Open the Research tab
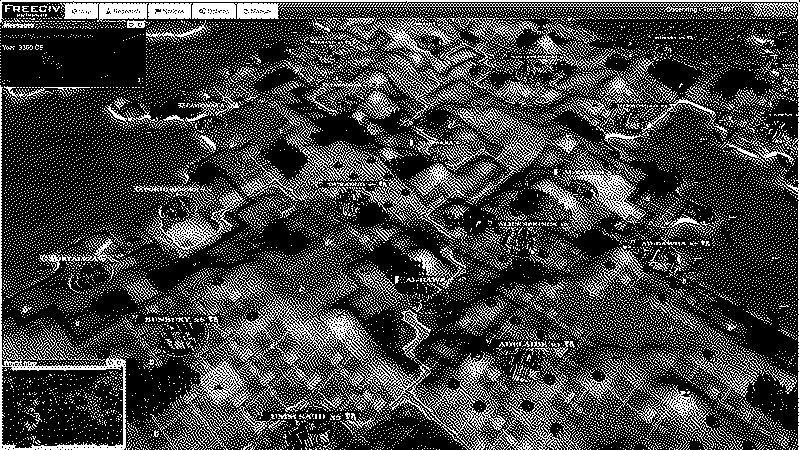 coord(124,10)
